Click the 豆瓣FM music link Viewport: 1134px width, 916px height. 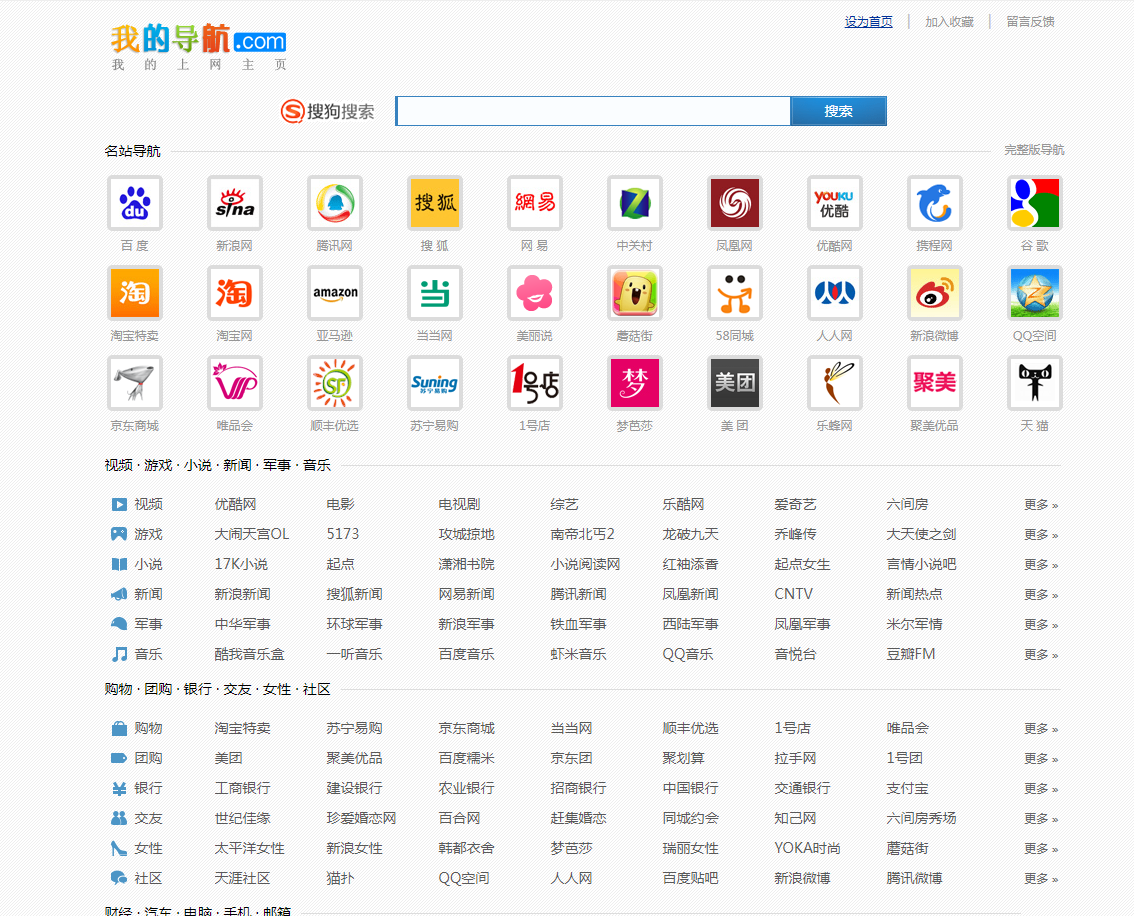pos(911,654)
